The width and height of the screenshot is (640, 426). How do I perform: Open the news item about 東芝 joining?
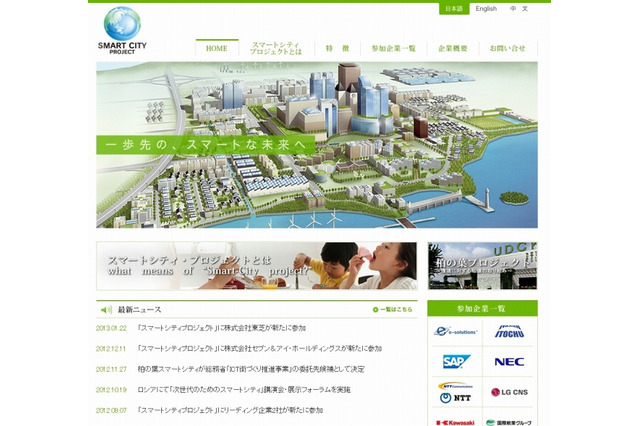[x=222, y=328]
